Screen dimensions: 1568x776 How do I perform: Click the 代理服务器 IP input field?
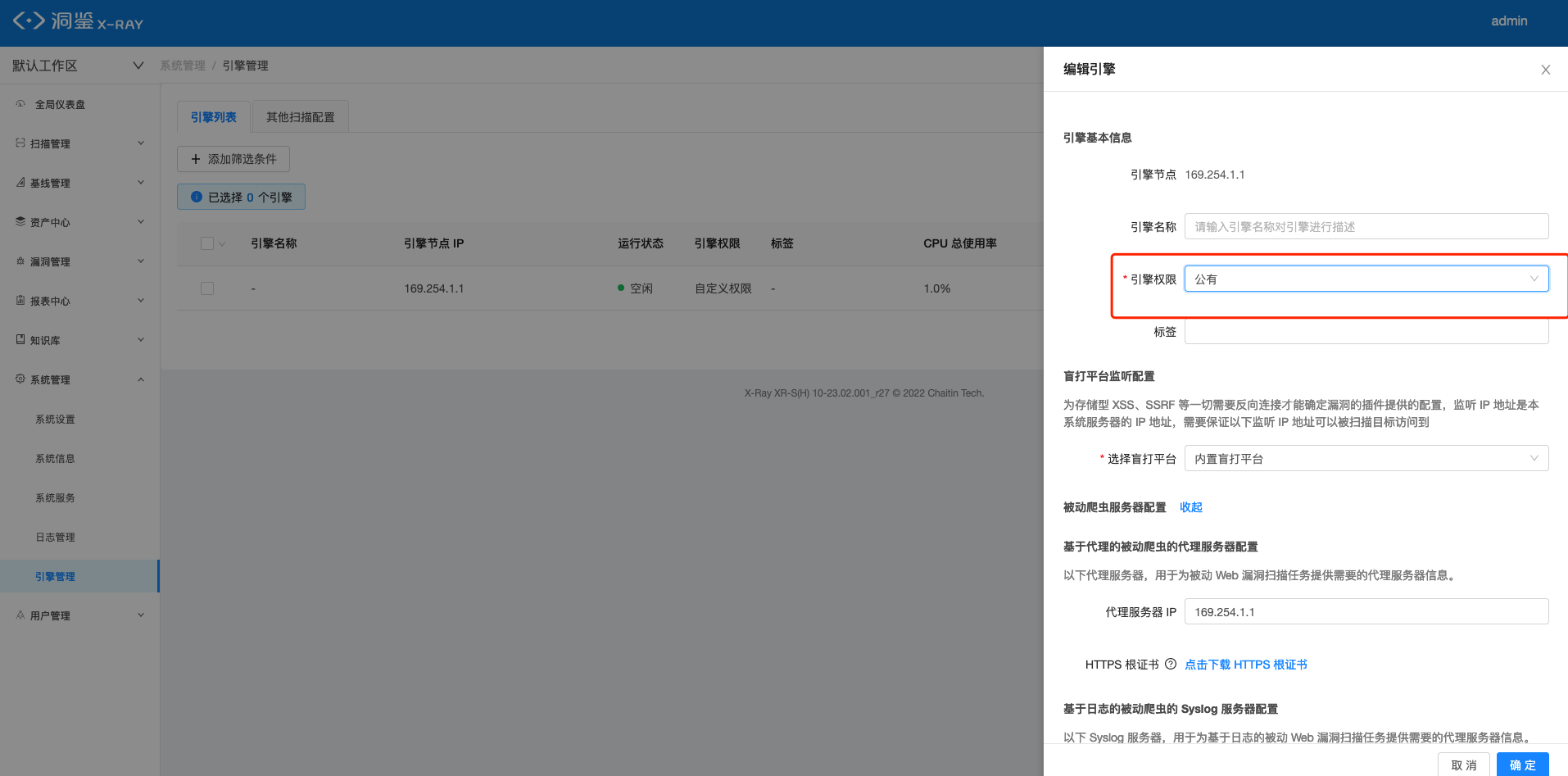(1366, 611)
